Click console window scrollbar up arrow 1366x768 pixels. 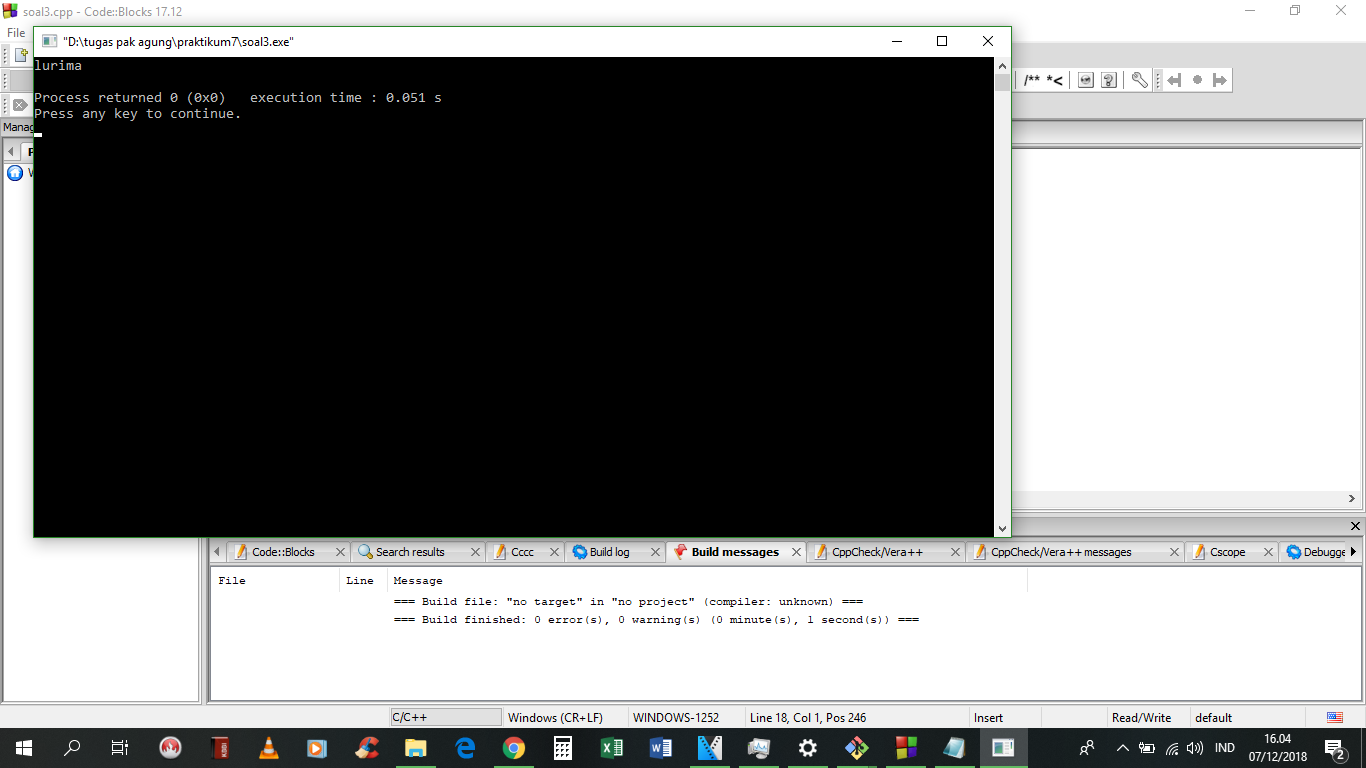[x=1002, y=65]
